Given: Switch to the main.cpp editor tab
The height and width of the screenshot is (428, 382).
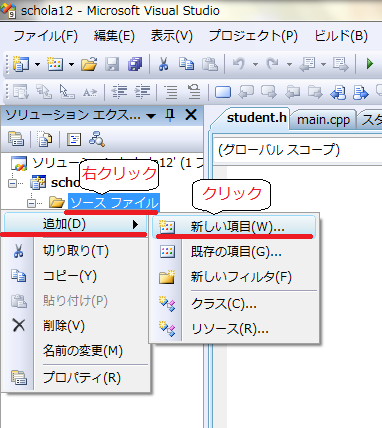Looking at the screenshot, I should (x=323, y=120).
